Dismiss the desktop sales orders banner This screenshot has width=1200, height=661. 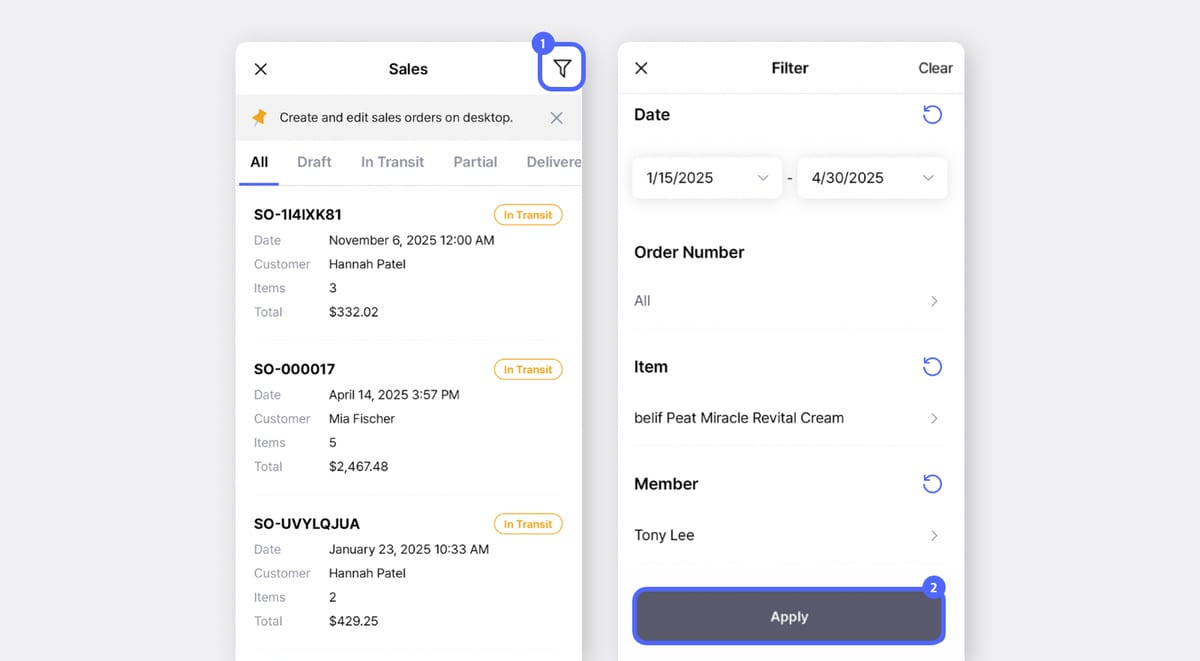556,117
